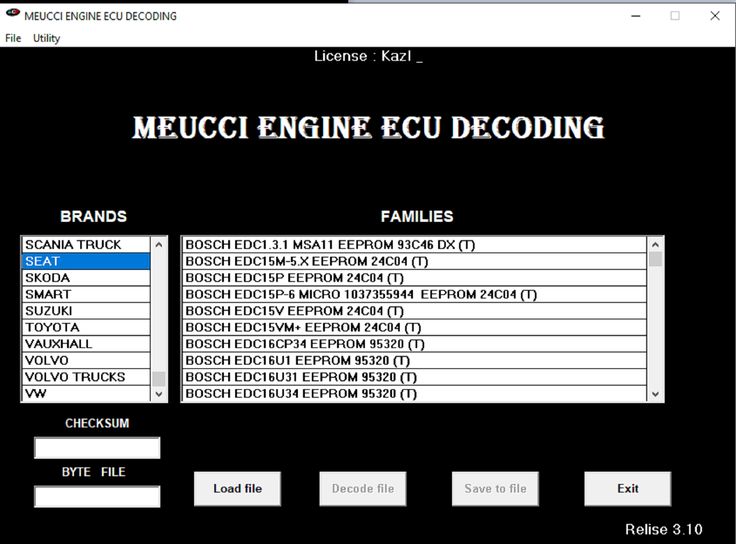736x544 pixels.
Task: Minimize the Meucci window
Action: tap(636, 16)
